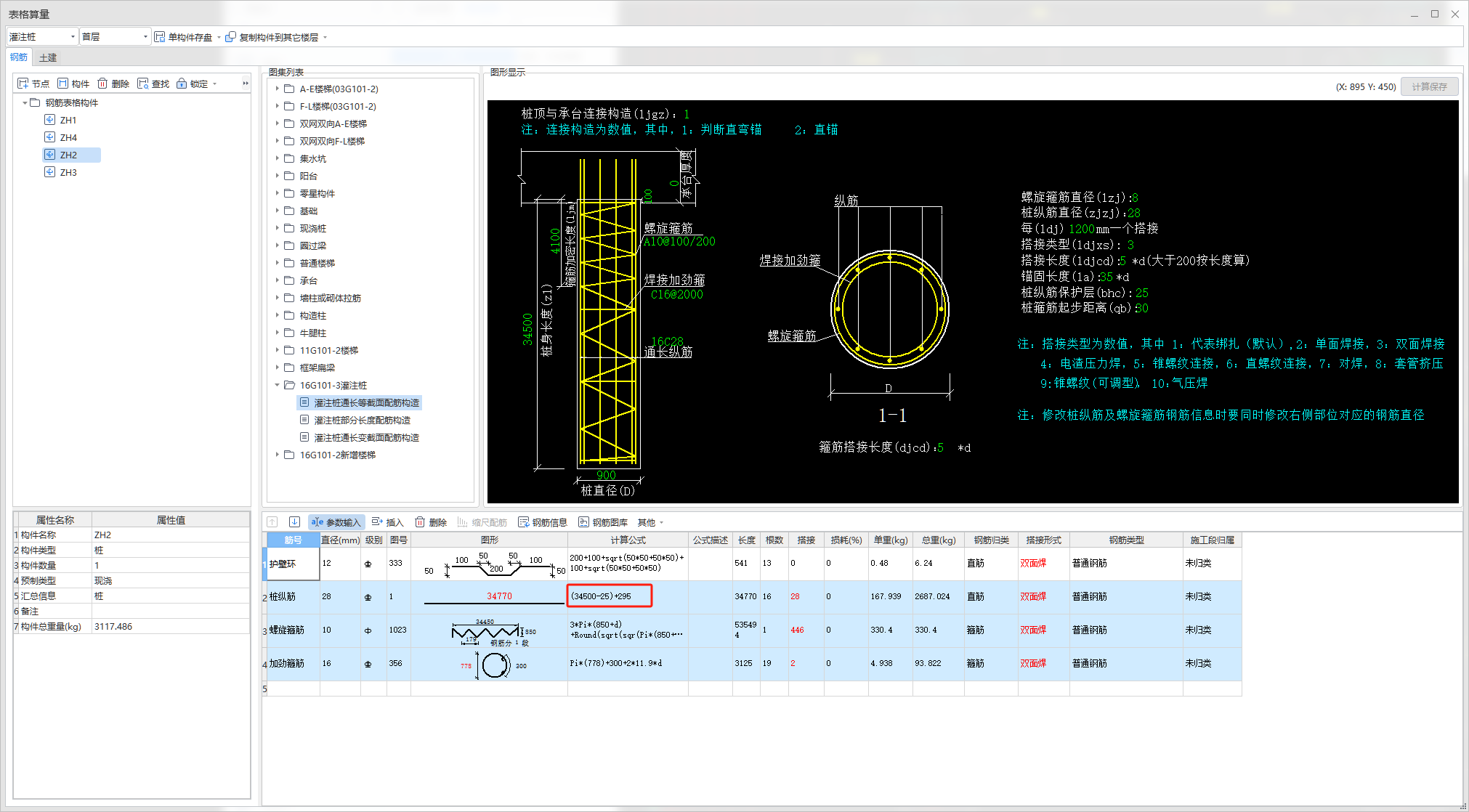Click the 参数输入 toolbar button
The width and height of the screenshot is (1469, 812).
pyautogui.click(x=336, y=522)
